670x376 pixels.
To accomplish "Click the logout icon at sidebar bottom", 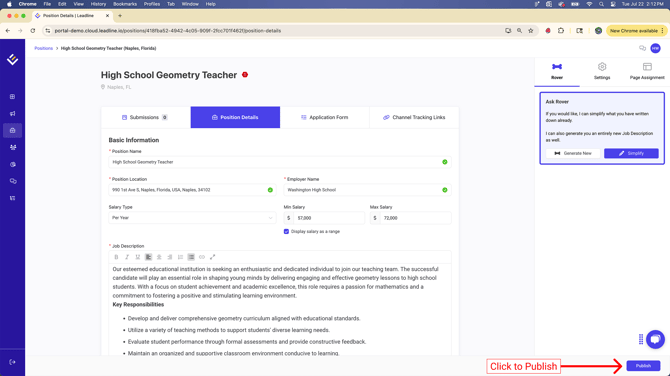I will (12, 362).
